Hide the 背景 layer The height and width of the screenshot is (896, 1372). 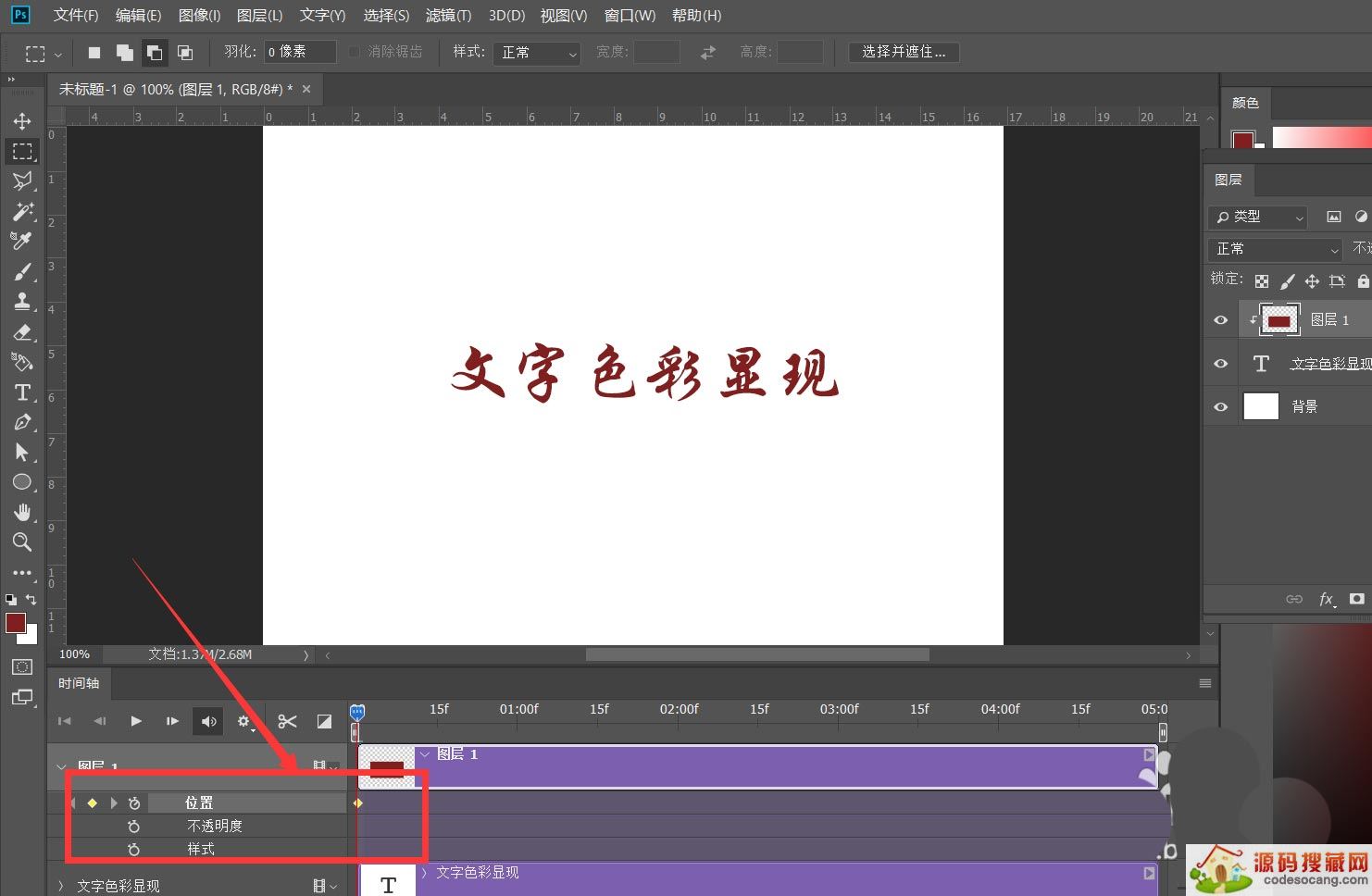click(1220, 406)
